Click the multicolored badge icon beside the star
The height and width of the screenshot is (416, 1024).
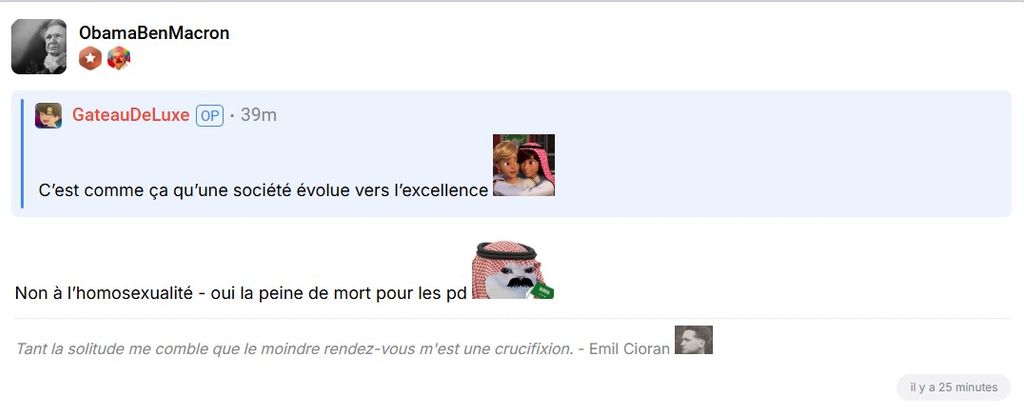point(118,59)
